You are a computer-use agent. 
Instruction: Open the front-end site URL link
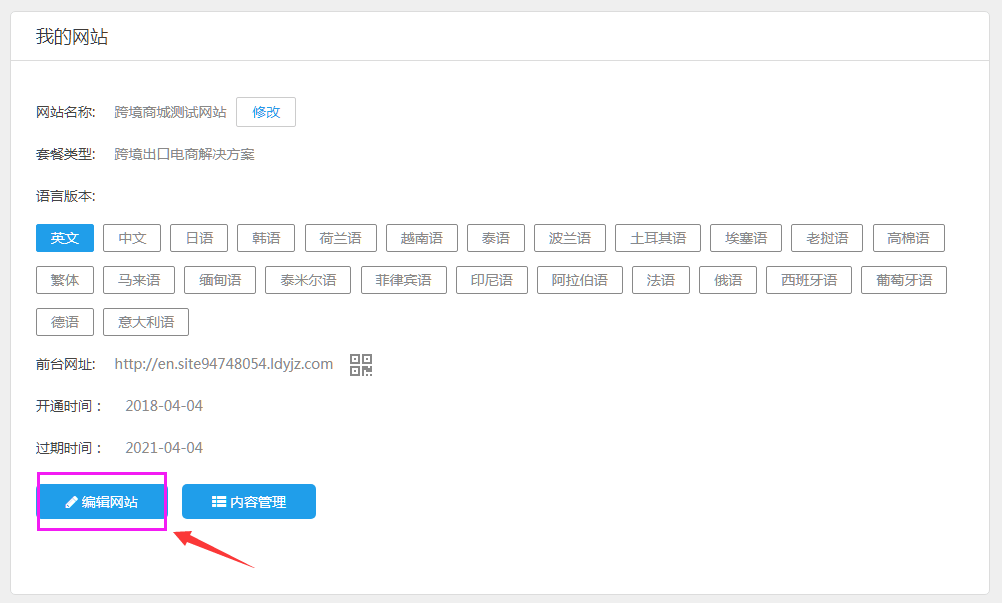223,364
